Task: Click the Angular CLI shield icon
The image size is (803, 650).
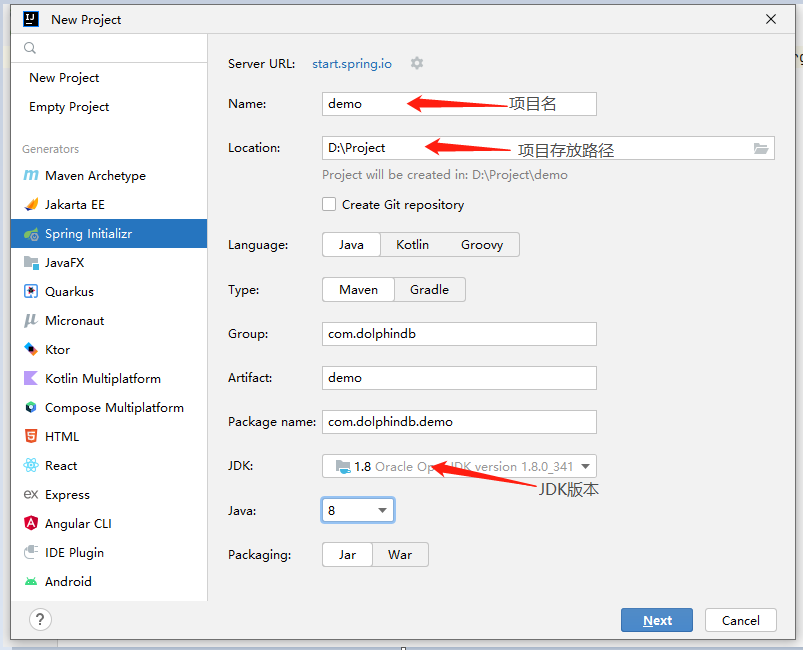Action: click(31, 523)
